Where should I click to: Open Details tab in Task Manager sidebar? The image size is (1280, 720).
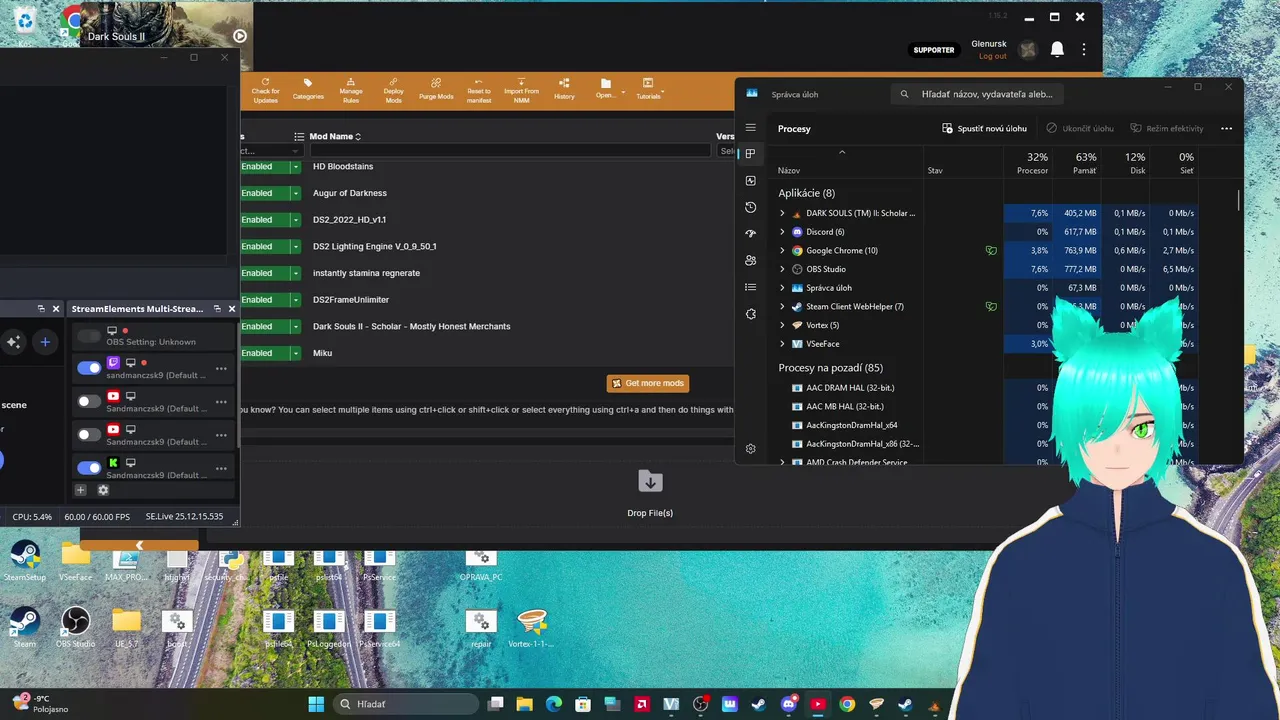(x=751, y=287)
